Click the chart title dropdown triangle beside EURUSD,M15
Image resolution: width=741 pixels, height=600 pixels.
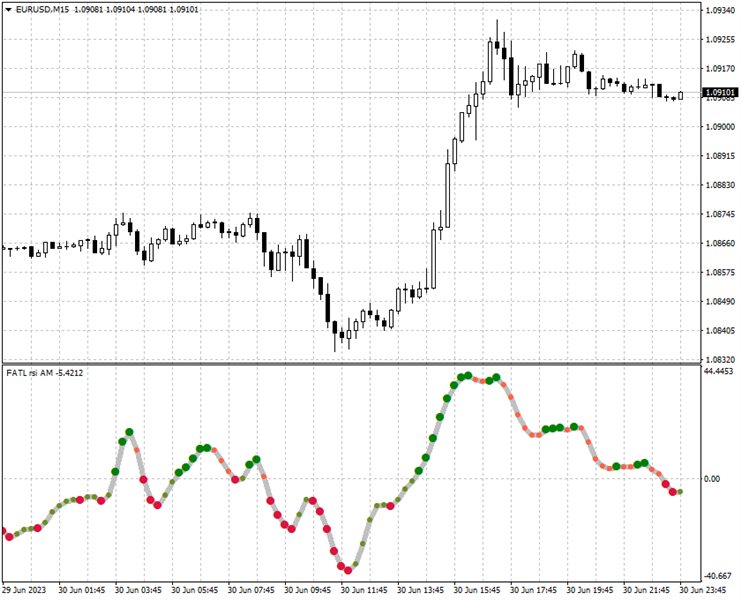tap(8, 9)
